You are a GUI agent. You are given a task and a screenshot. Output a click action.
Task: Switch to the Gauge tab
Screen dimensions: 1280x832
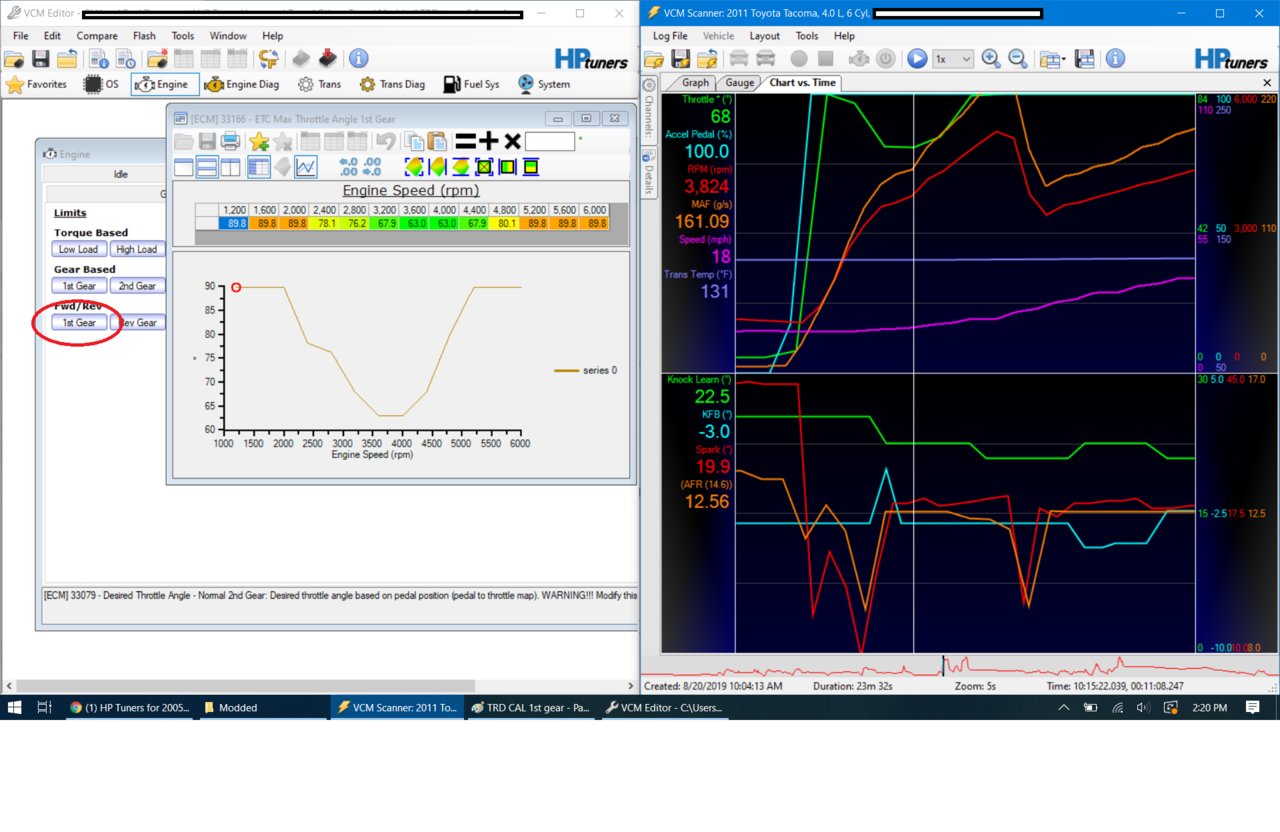(x=740, y=83)
